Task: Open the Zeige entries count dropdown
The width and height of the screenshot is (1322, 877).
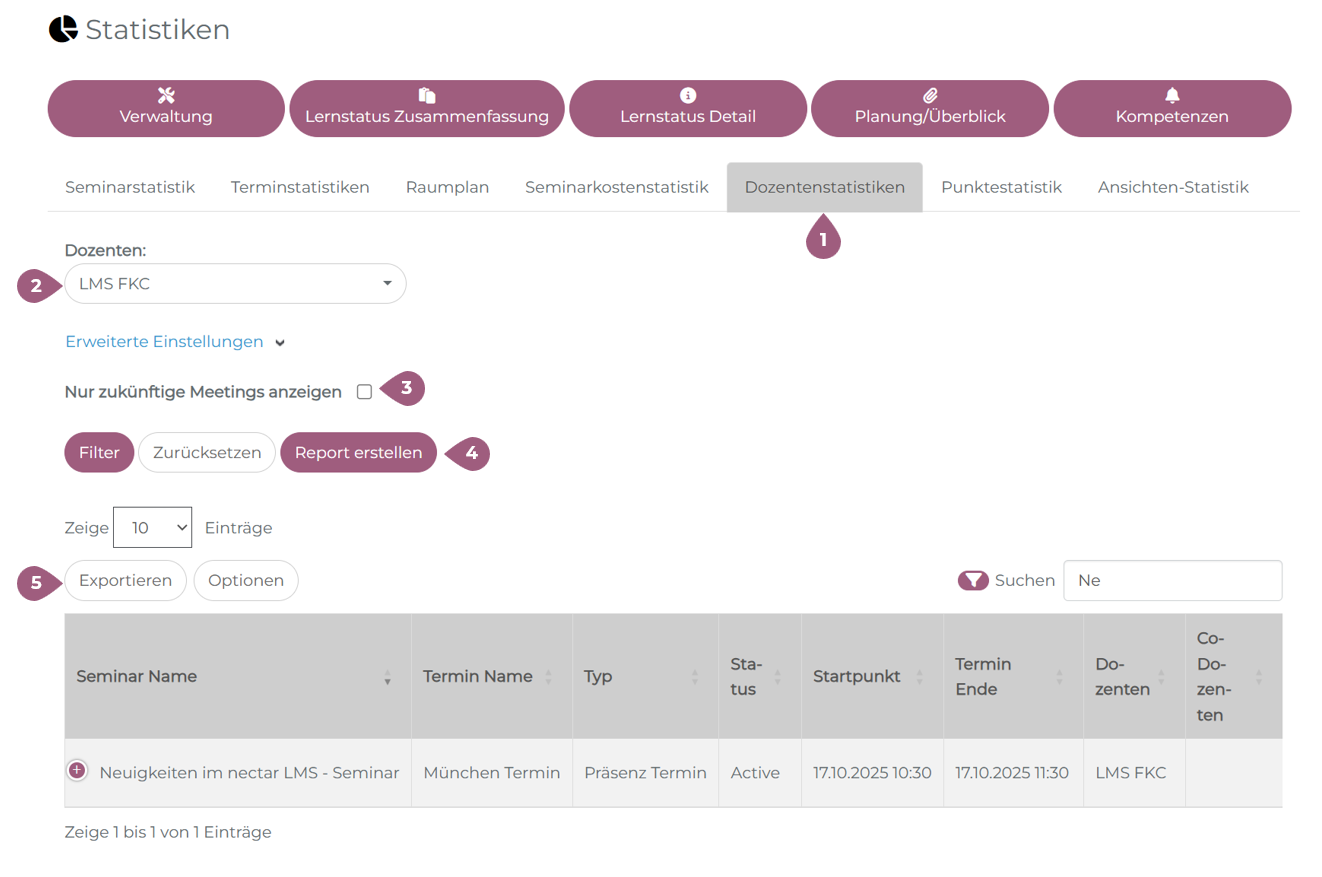Action: click(x=152, y=527)
